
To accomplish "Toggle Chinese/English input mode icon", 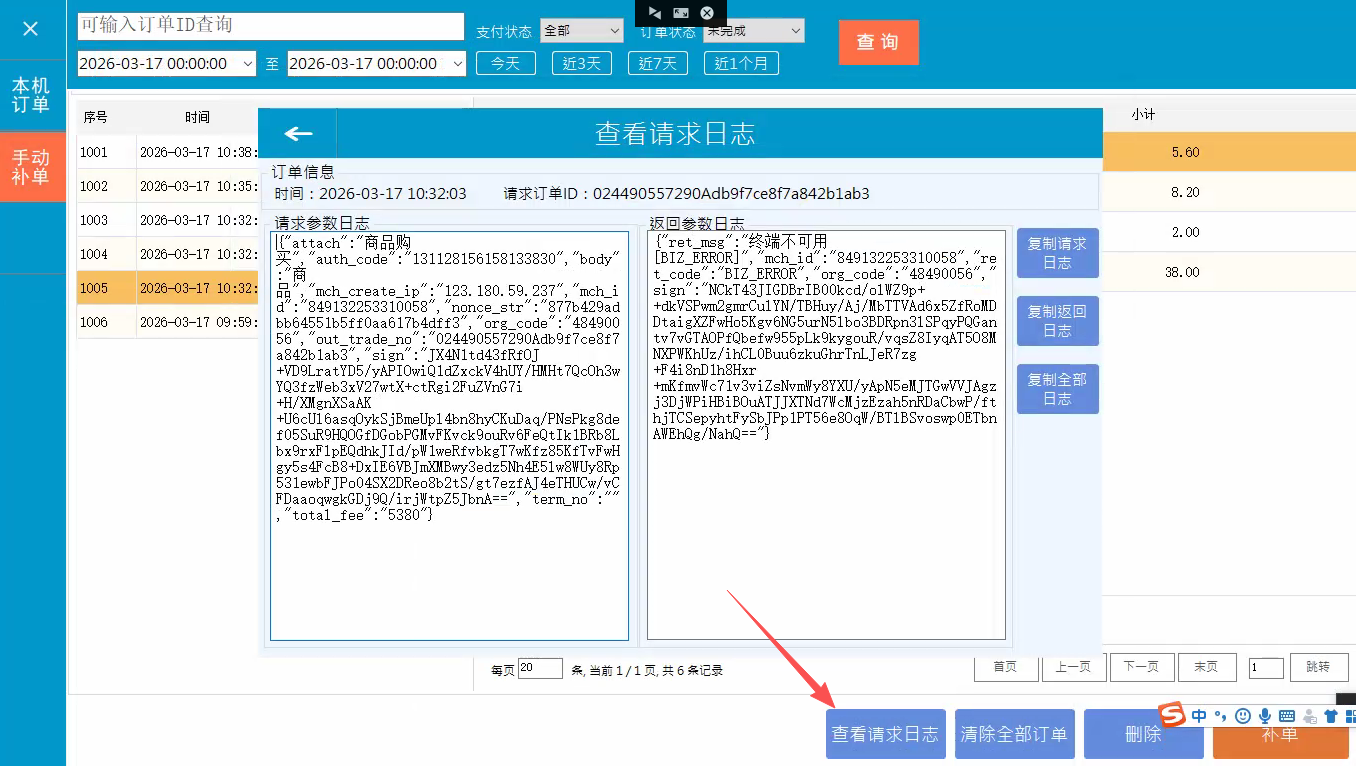I will pyautogui.click(x=1199, y=716).
